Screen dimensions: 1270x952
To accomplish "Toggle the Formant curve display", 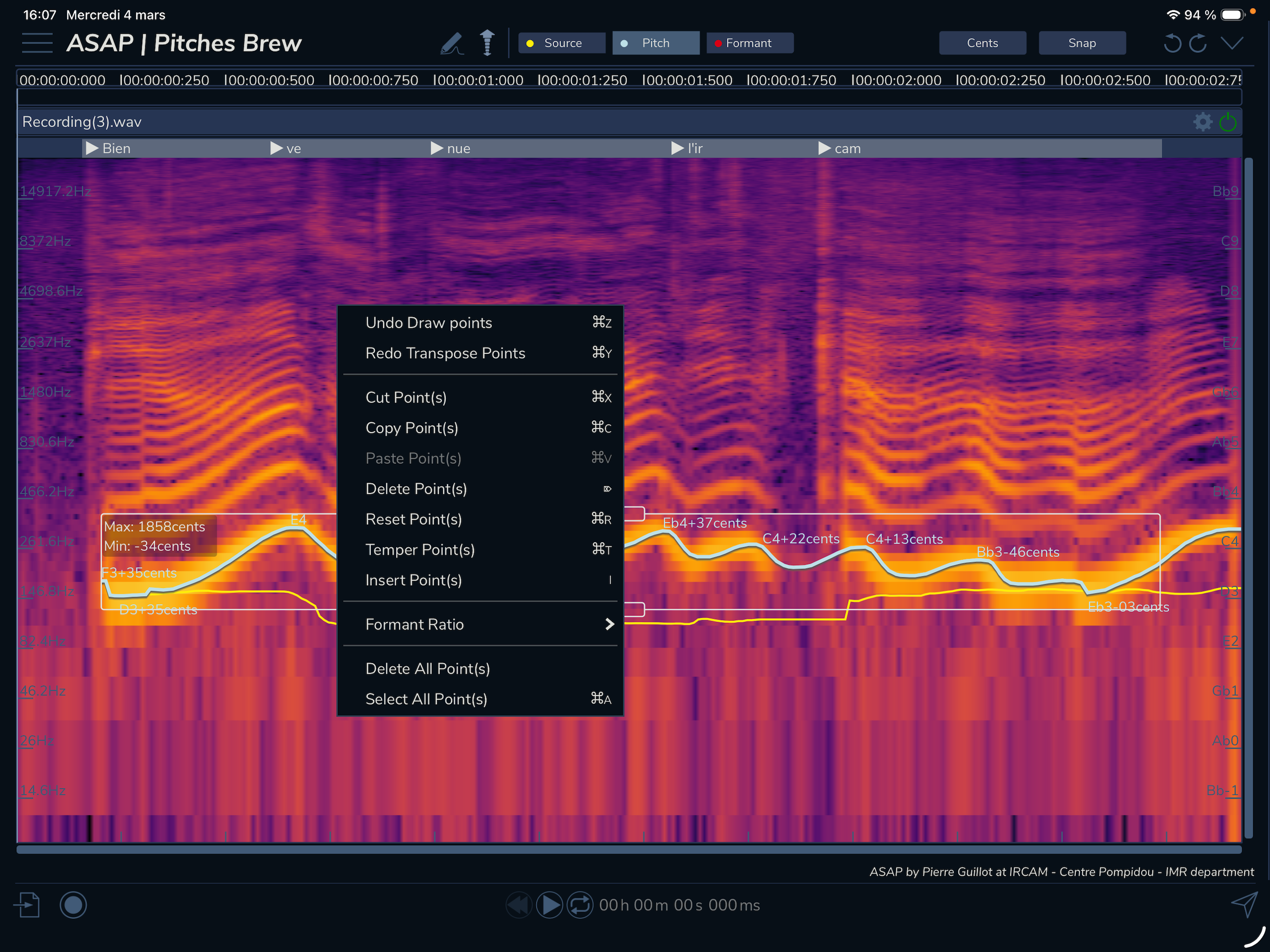I will pos(750,43).
